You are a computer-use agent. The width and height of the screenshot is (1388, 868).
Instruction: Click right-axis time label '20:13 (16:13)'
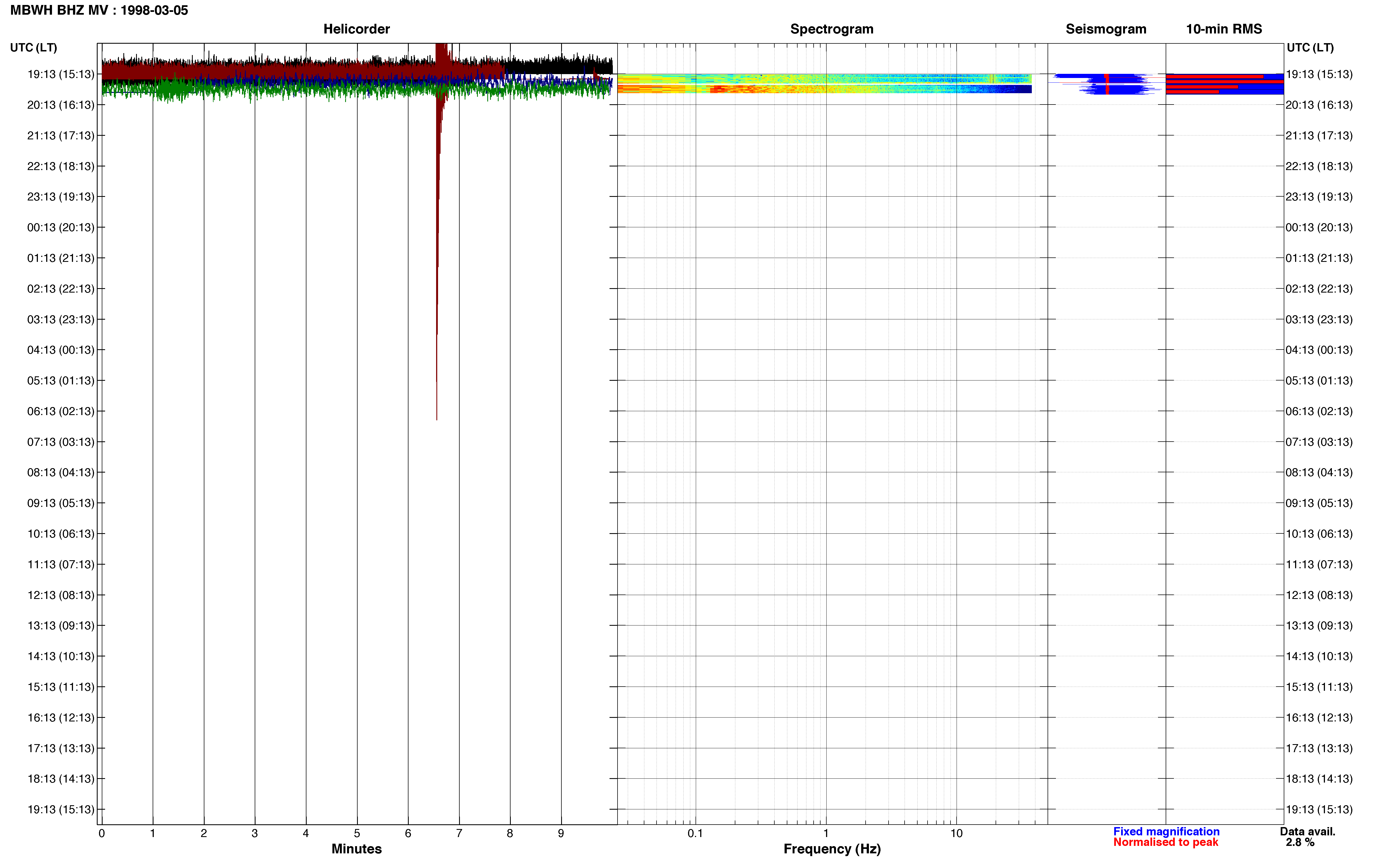coord(1319,105)
